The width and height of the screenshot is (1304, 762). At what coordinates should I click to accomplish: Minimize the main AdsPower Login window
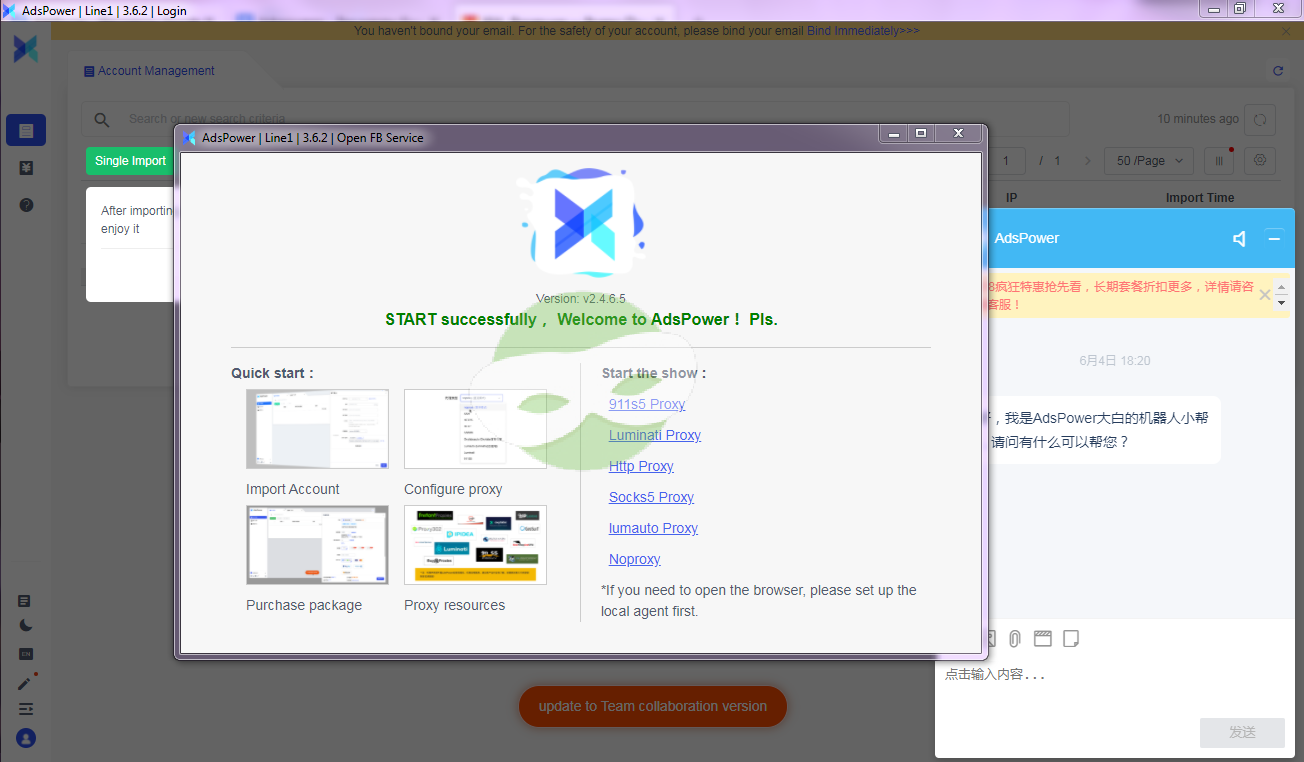pyautogui.click(x=1214, y=9)
